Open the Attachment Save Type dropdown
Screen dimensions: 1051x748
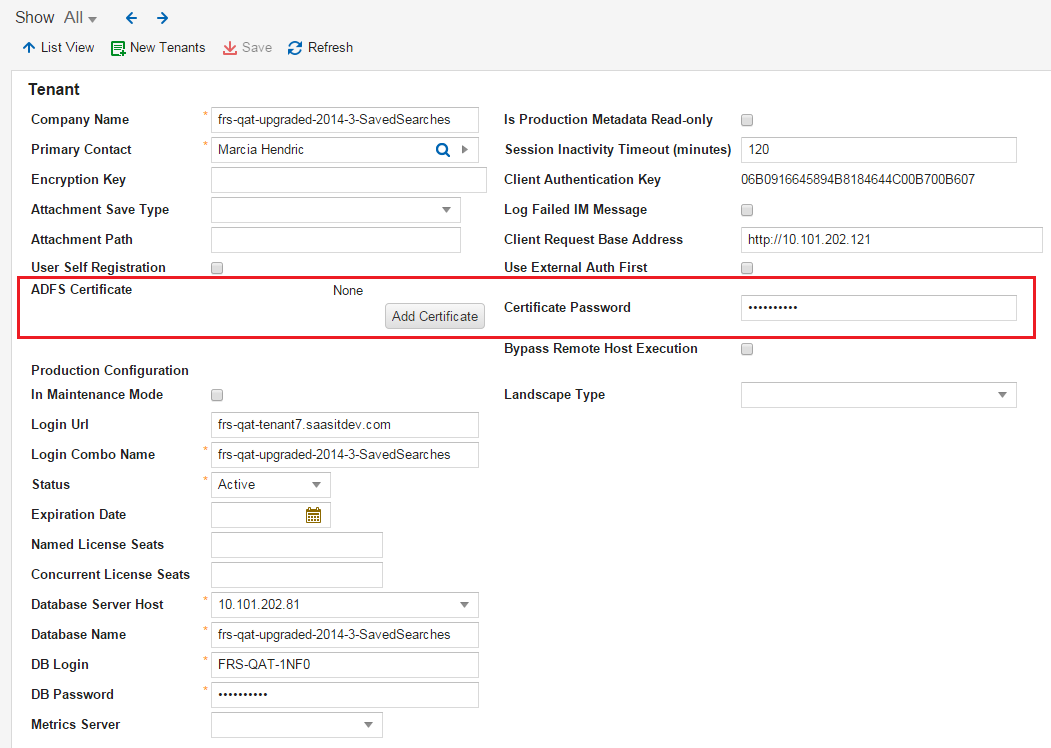446,209
